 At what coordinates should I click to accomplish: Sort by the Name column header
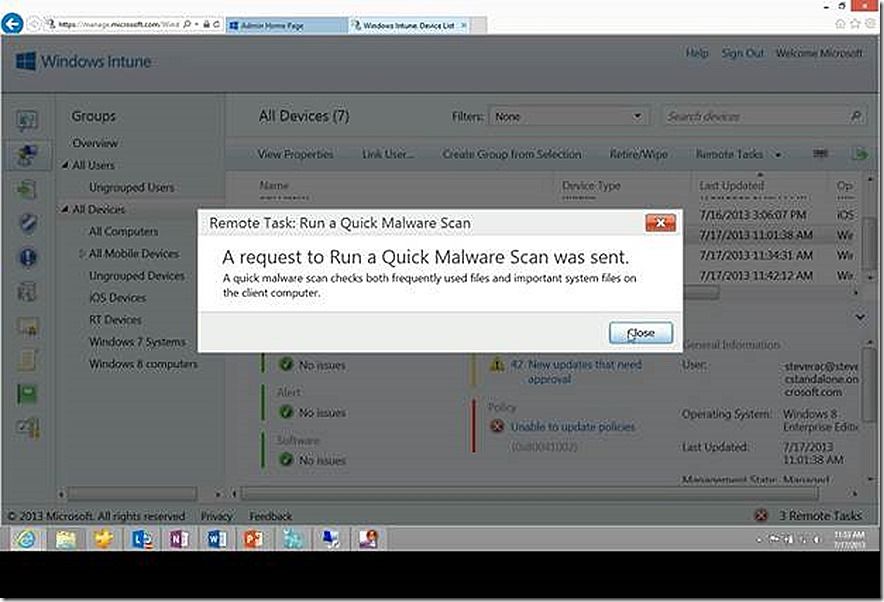(x=274, y=185)
